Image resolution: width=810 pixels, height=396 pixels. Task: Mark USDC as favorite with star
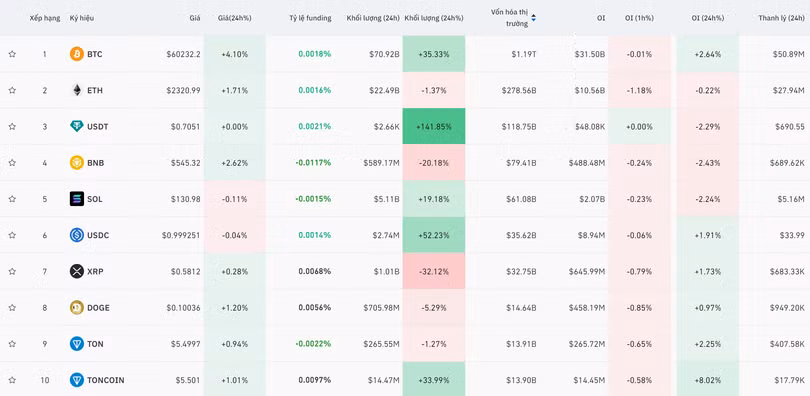12,235
